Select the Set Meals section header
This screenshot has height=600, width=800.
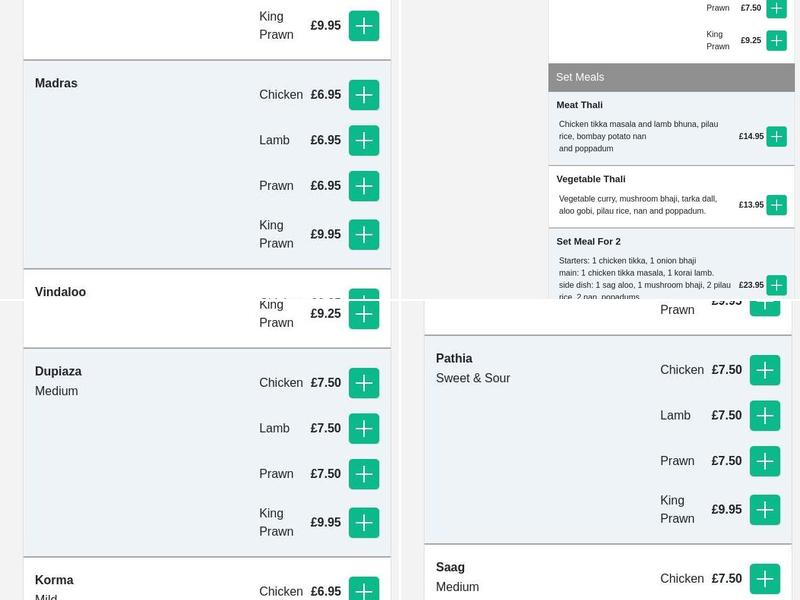671,77
